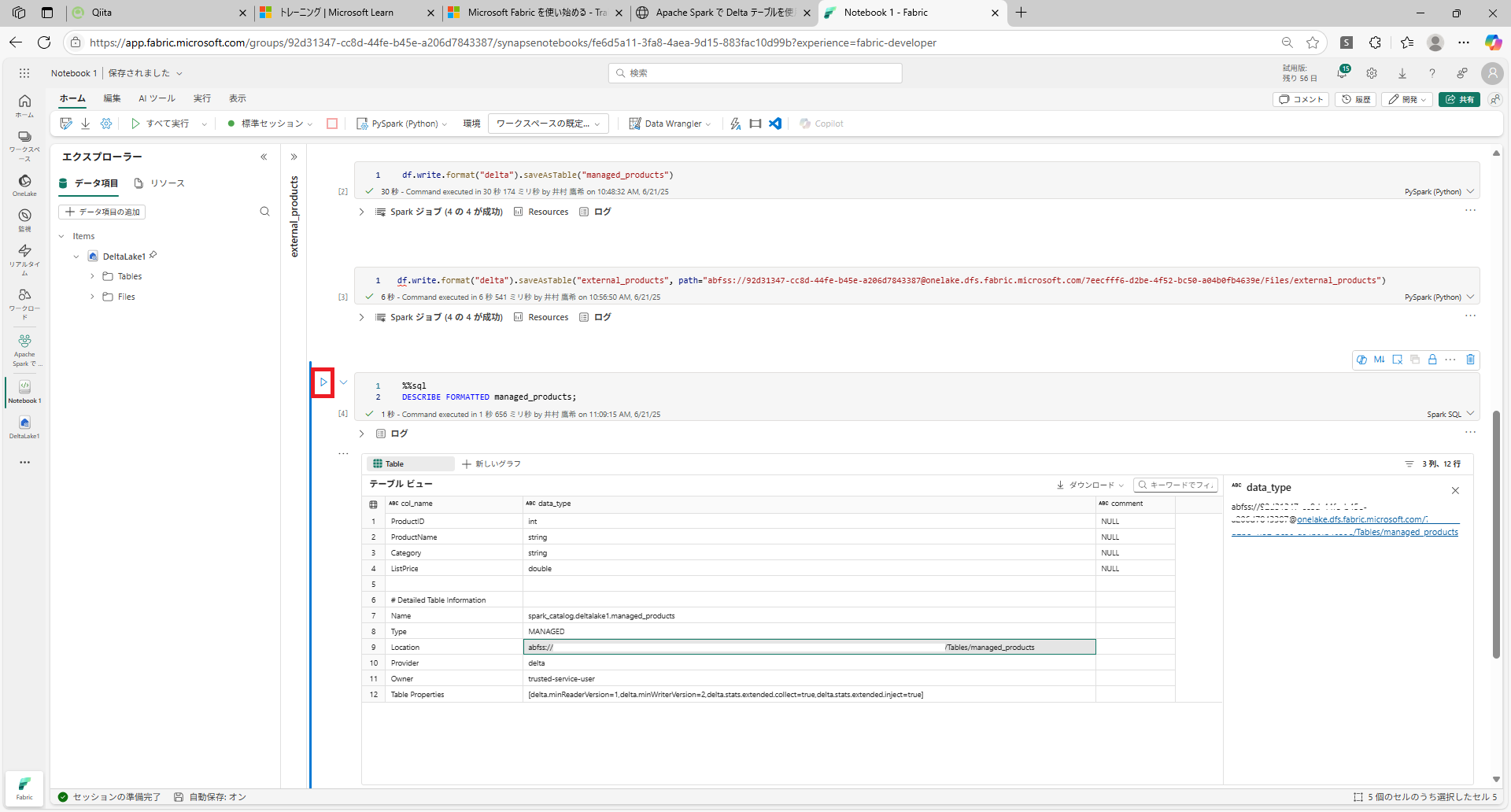Viewport: 1511px width, 812px height.
Task: Convert the cell to Markdown
Action: (1379, 360)
